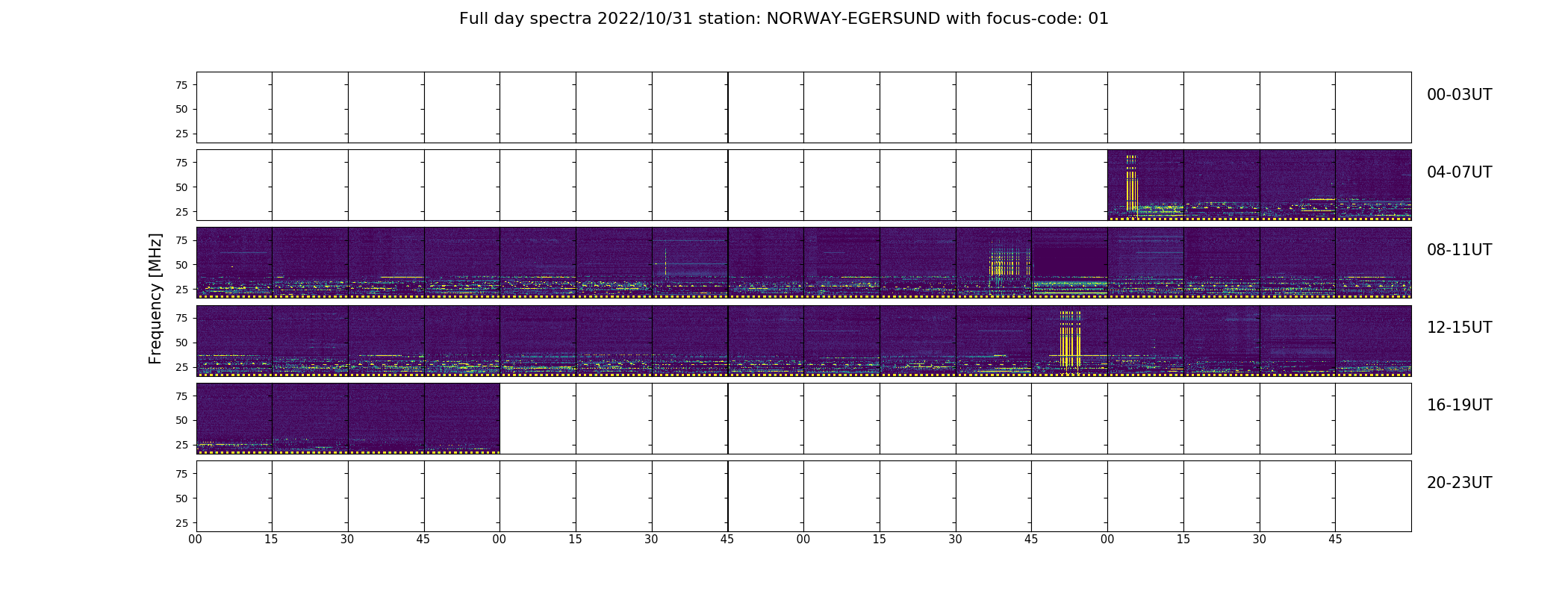This screenshot has height=597, width=1568.
Task: Click the 75 tick in the 00-03UT row
Action: (x=181, y=85)
